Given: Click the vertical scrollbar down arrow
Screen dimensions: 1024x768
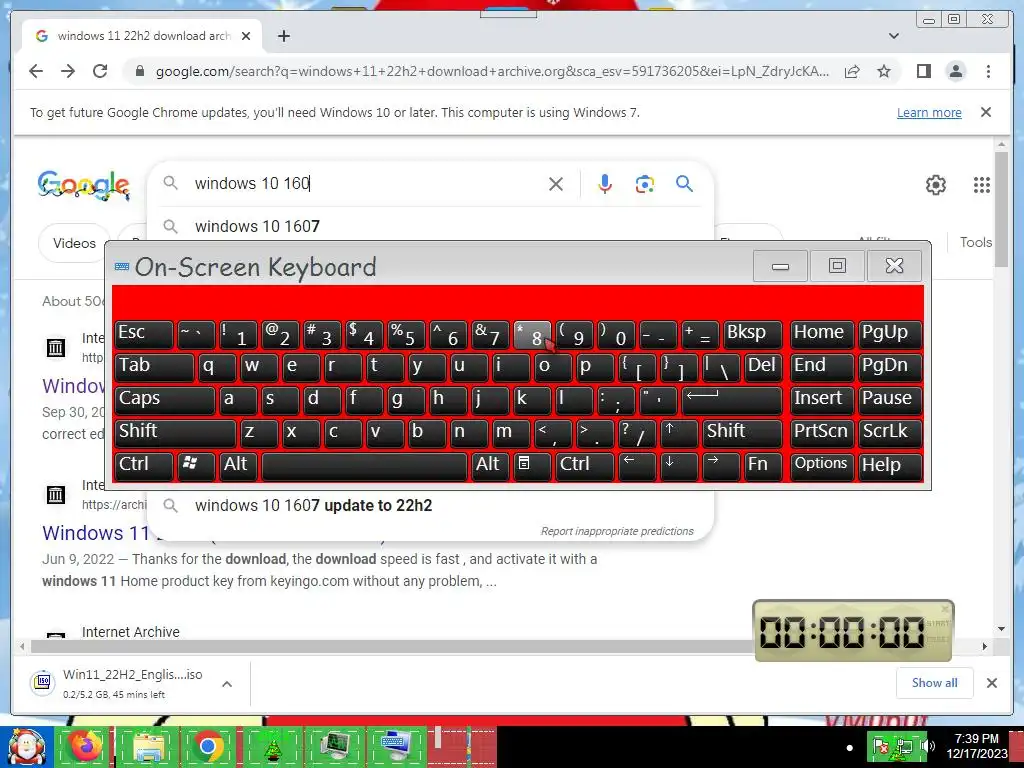Looking at the screenshot, I should pyautogui.click(x=1002, y=630).
